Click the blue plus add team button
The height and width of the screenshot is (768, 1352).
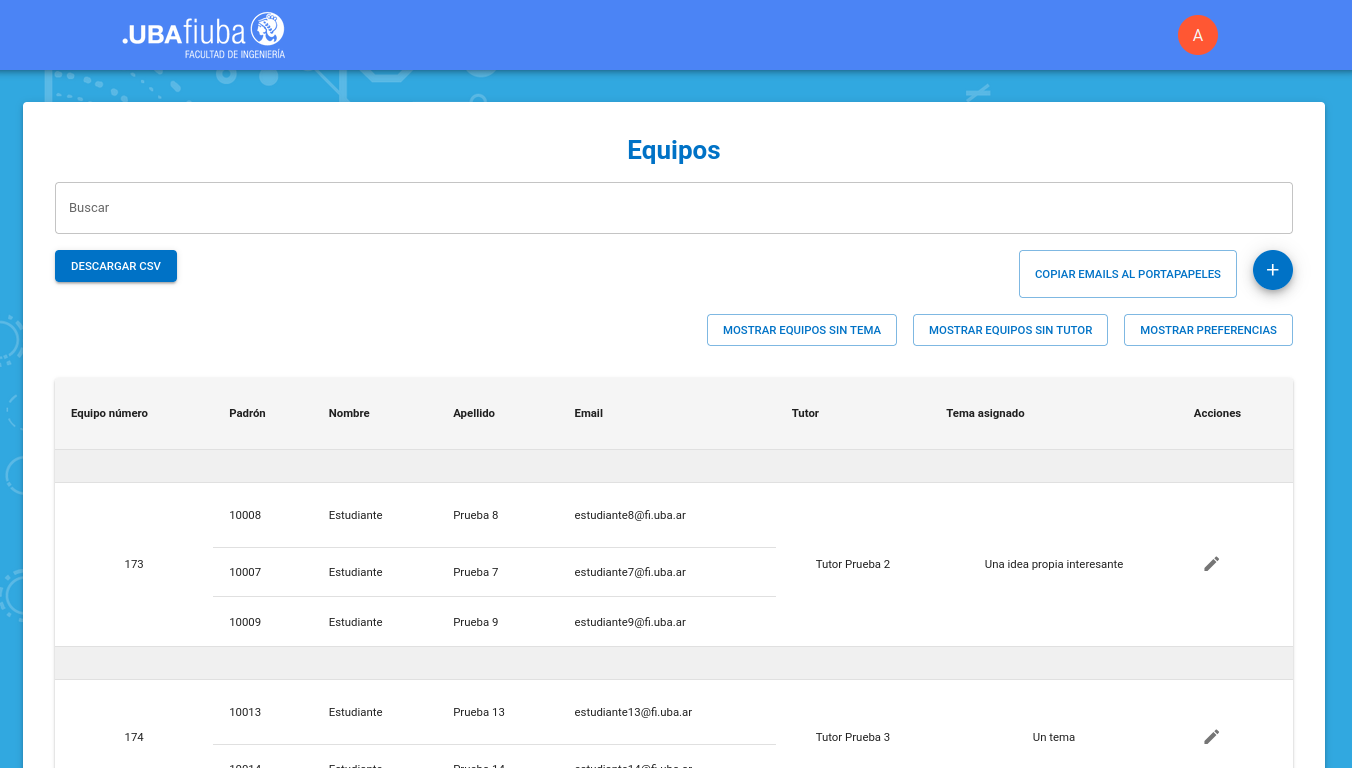1272,270
